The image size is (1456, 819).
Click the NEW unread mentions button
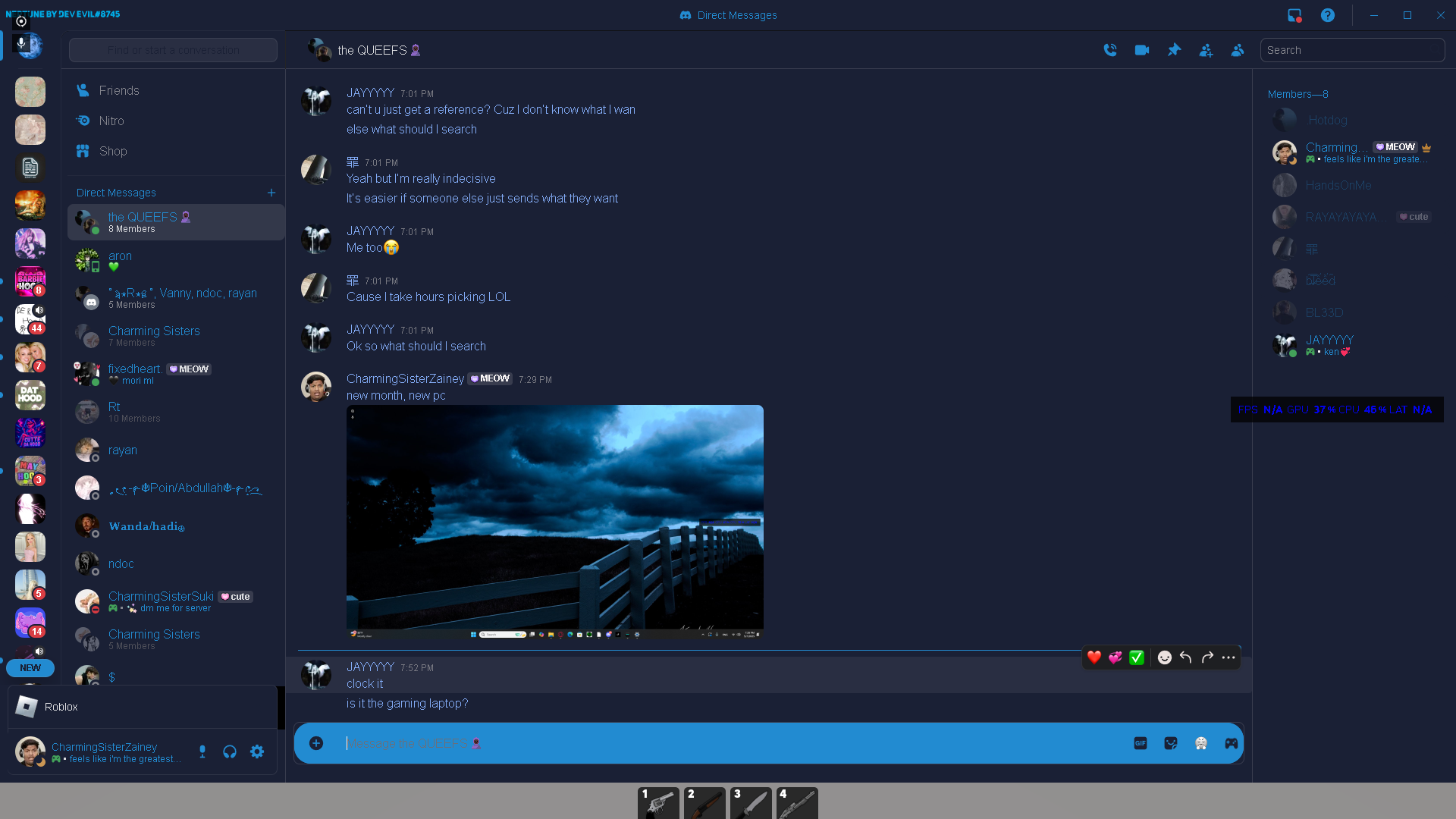30,668
